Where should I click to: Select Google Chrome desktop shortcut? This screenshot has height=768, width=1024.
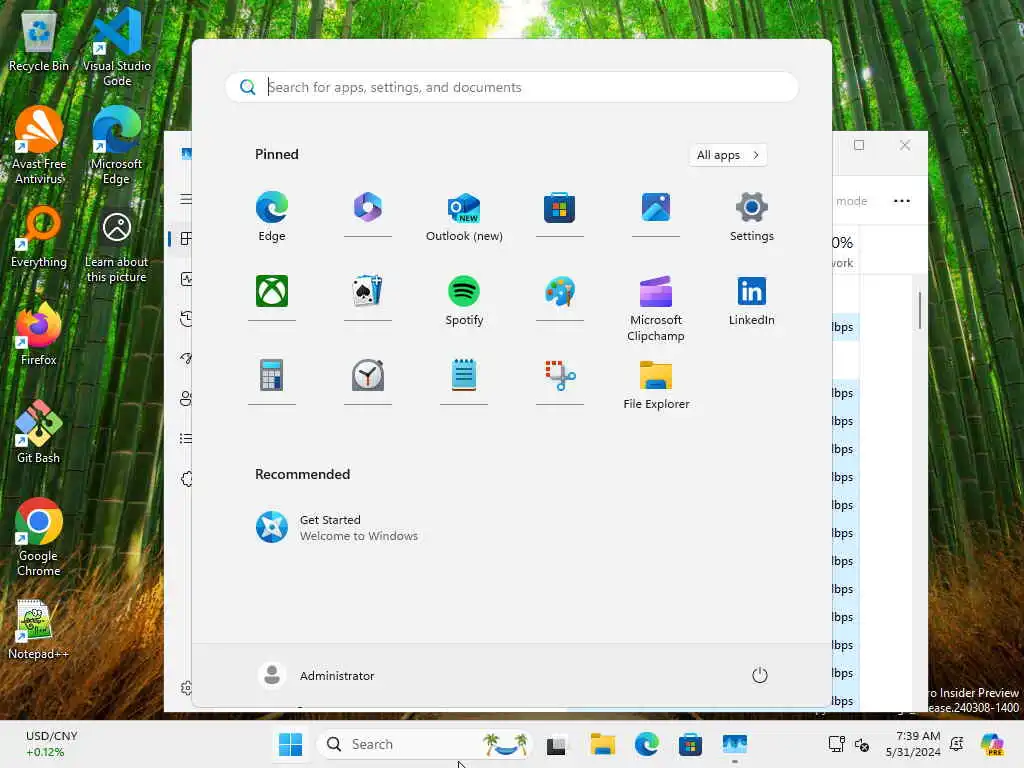click(x=39, y=538)
